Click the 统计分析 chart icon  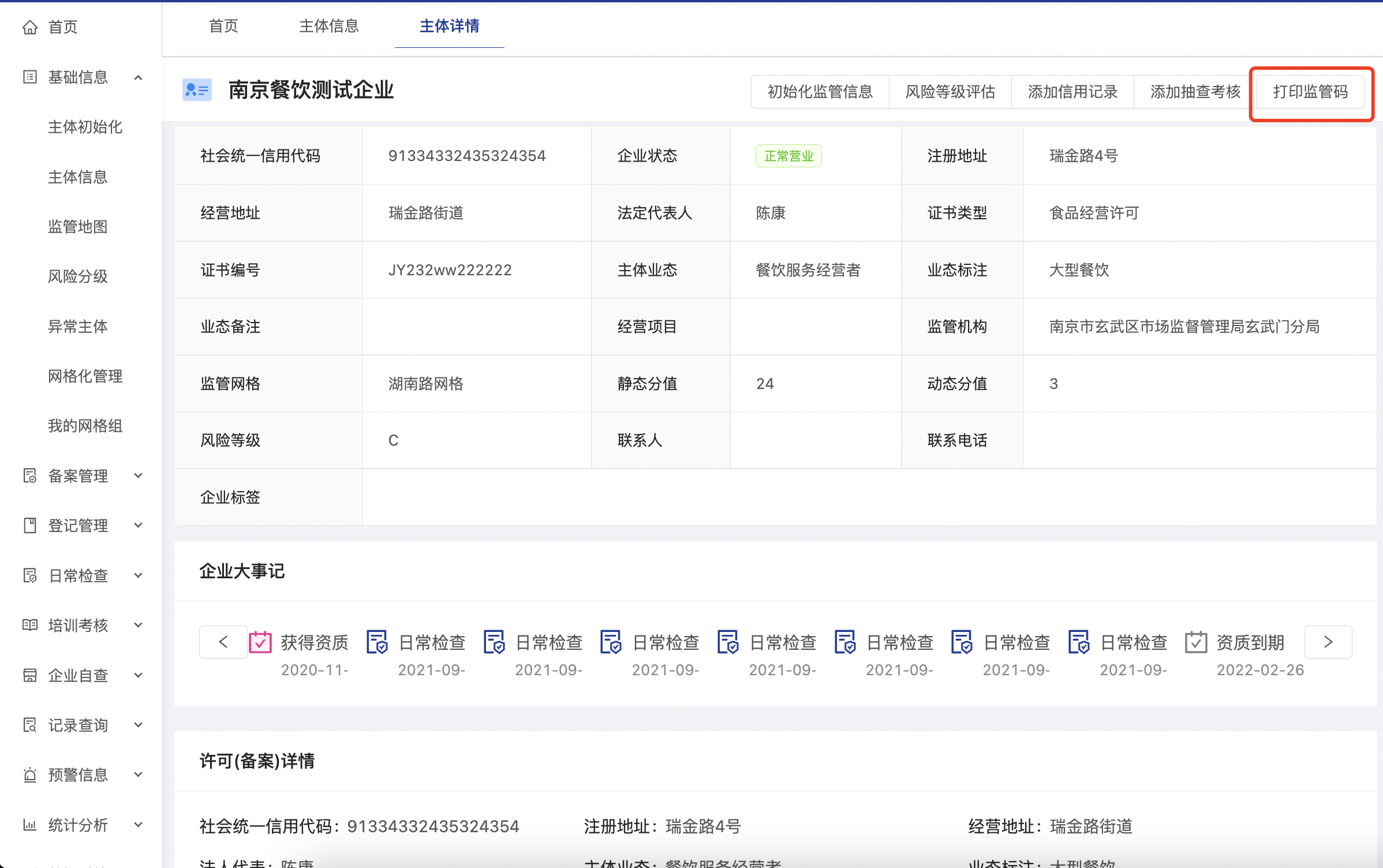tap(30, 825)
